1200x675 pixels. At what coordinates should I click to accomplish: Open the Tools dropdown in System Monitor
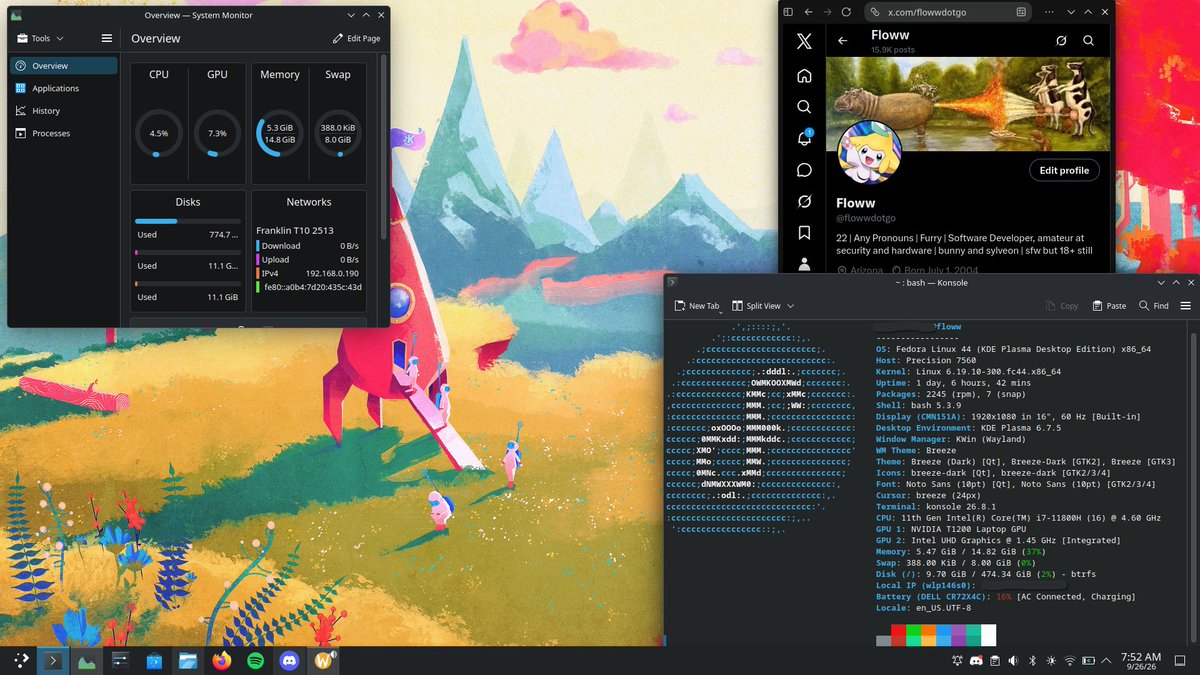[x=40, y=38]
